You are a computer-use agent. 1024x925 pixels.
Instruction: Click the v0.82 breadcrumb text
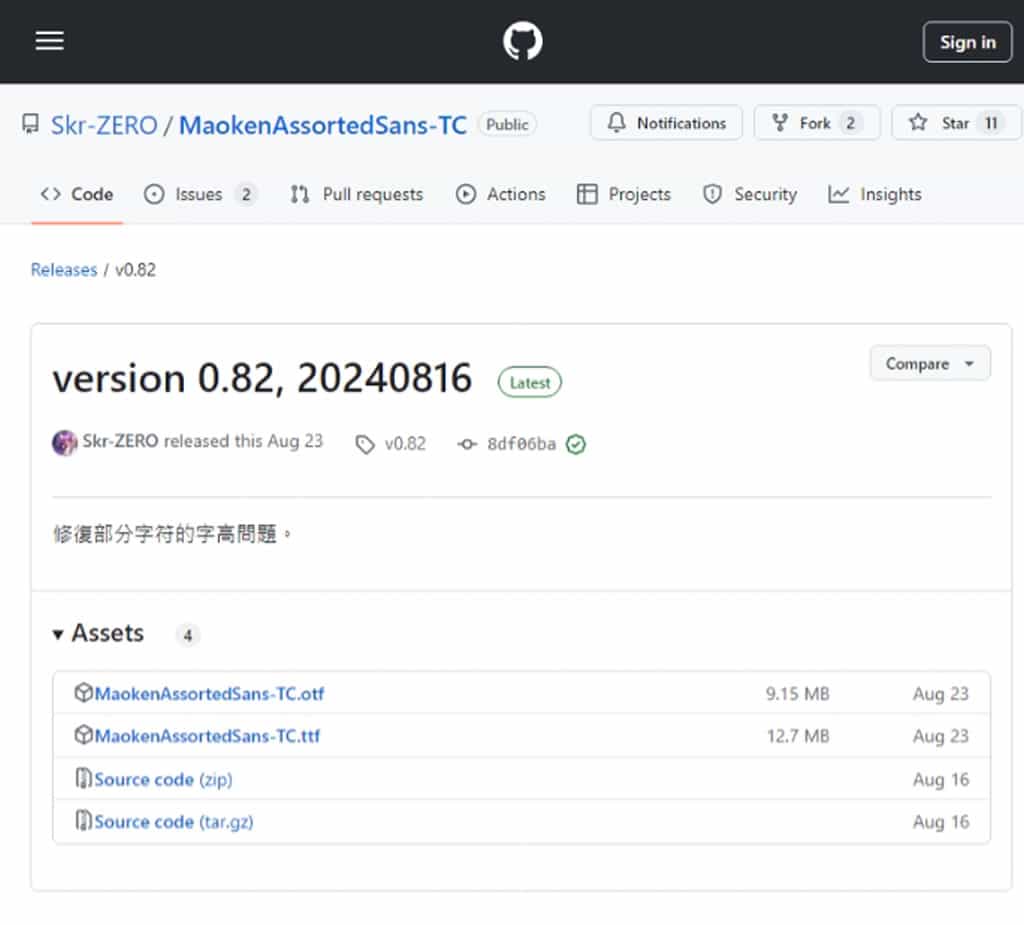[x=135, y=270]
